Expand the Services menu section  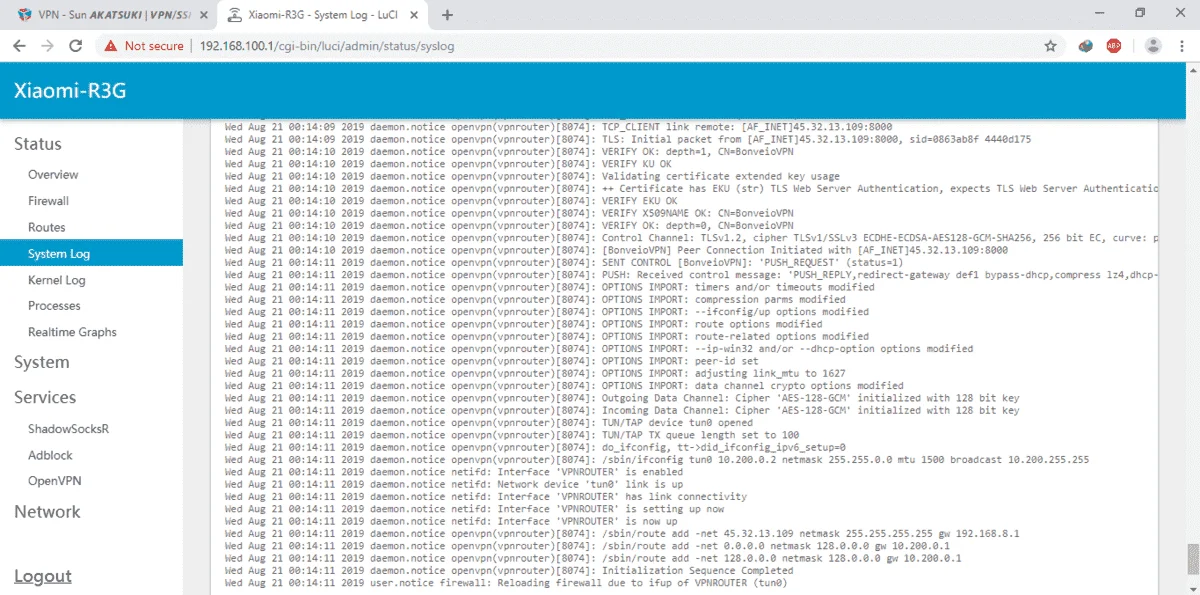[x=45, y=397]
